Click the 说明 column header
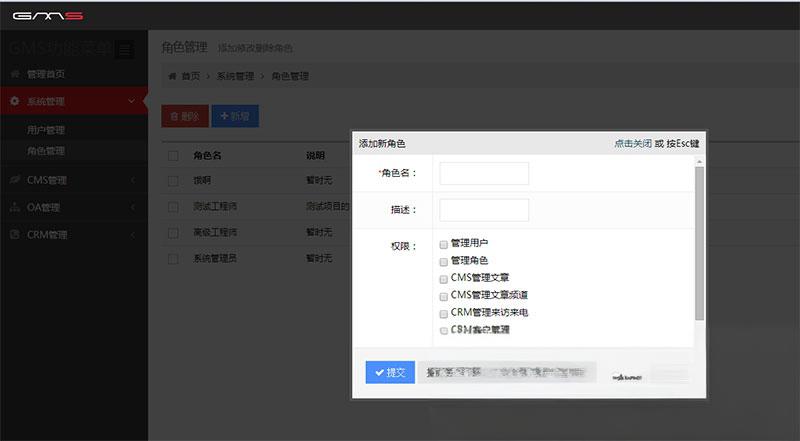 [x=315, y=156]
